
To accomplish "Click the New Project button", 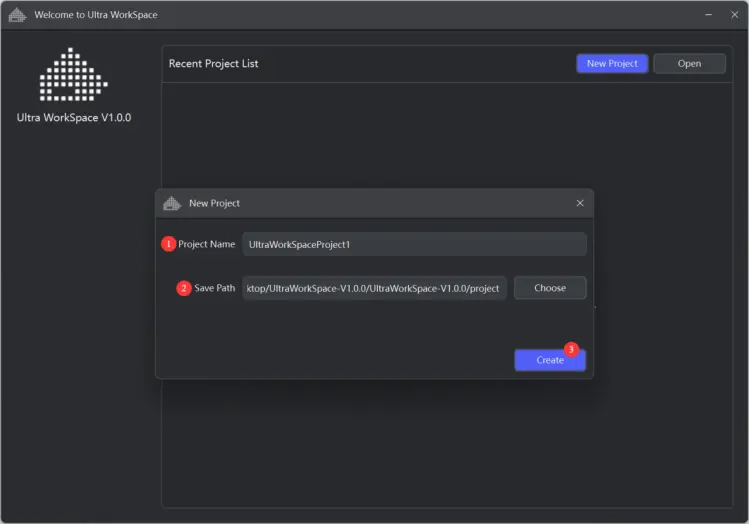I will [x=612, y=64].
